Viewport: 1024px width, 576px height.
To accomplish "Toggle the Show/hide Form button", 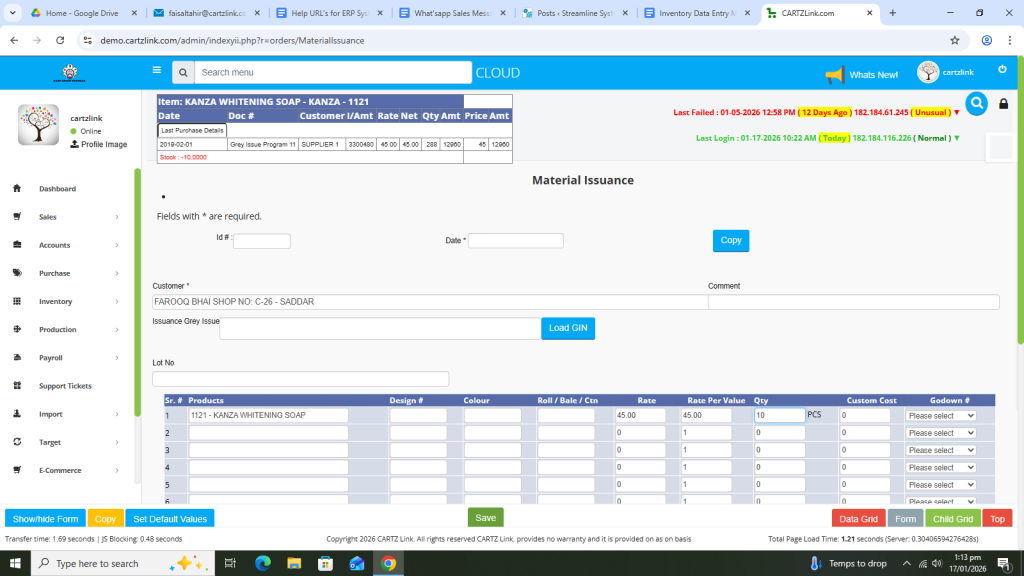I will pyautogui.click(x=45, y=518).
